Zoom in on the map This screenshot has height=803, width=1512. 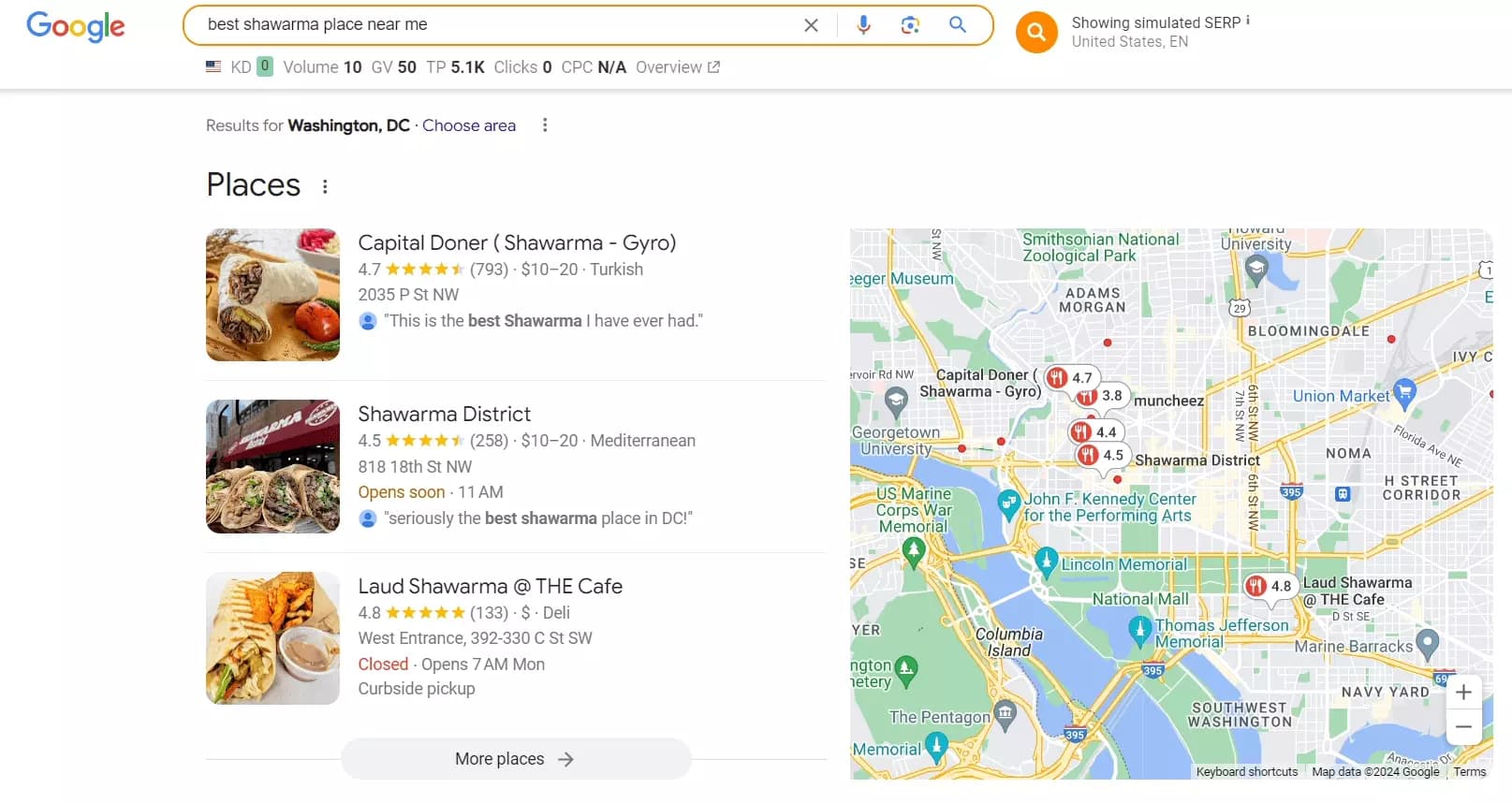coord(1463,693)
